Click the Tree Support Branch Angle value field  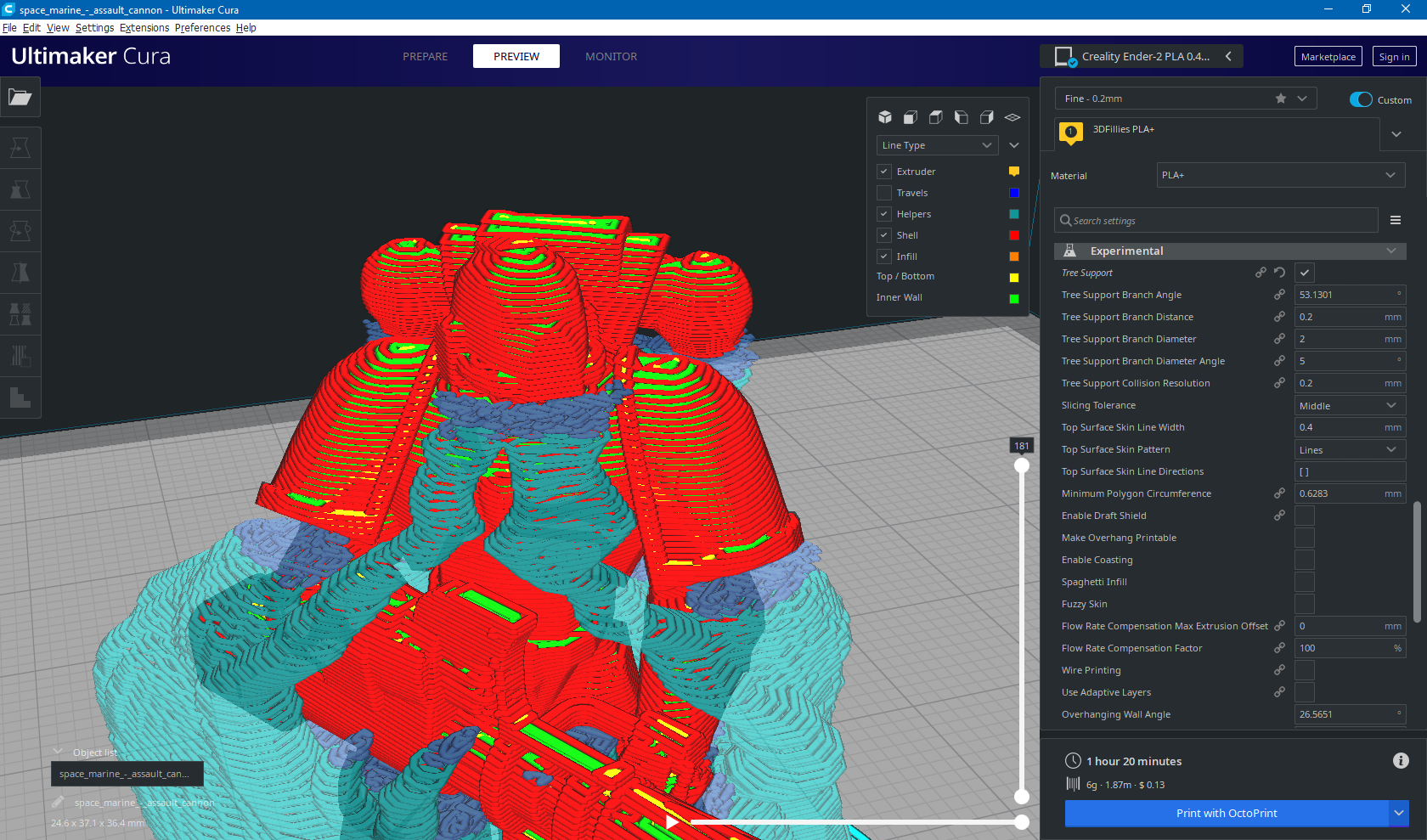pyautogui.click(x=1350, y=295)
